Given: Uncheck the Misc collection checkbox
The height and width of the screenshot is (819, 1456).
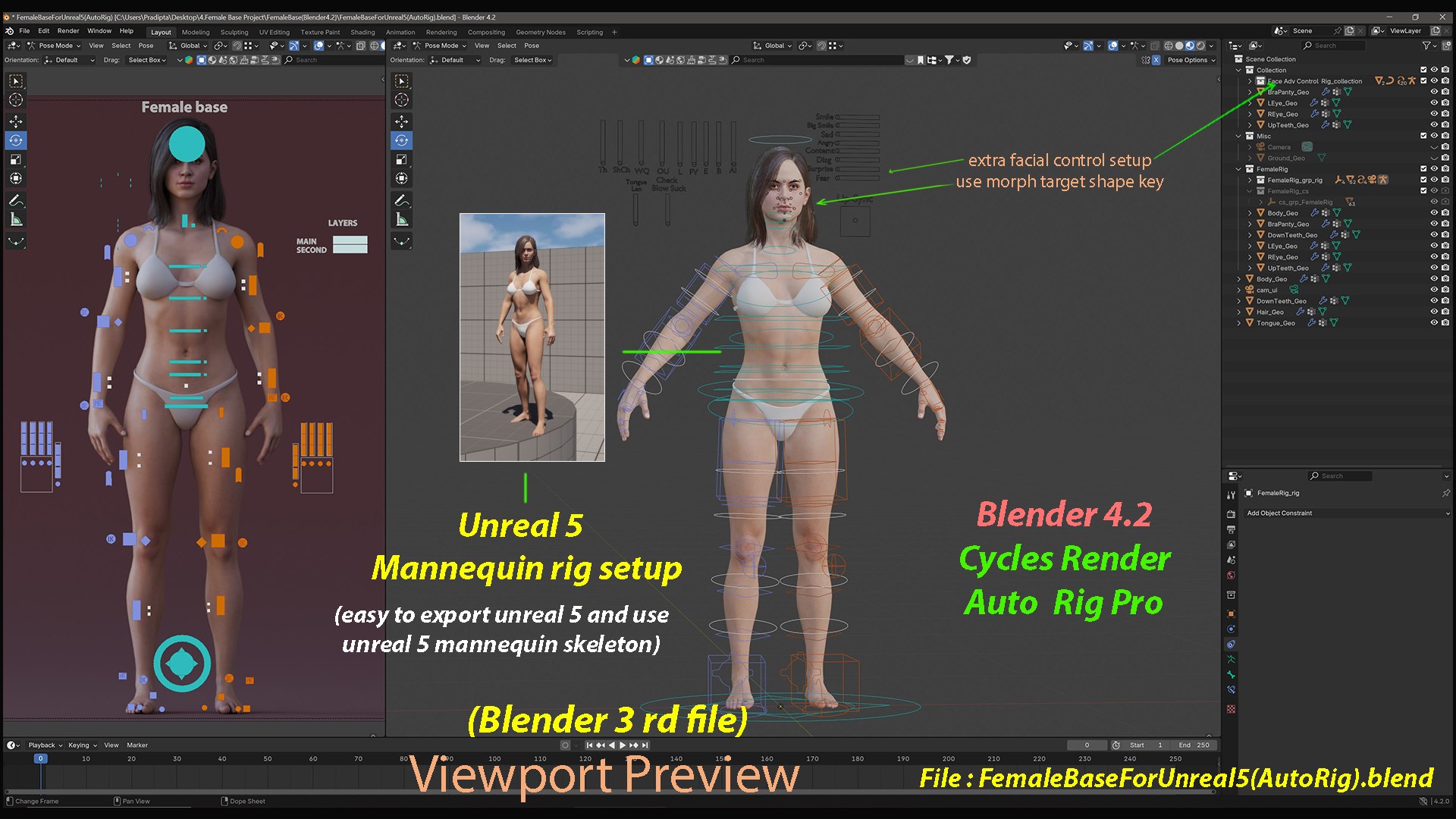Looking at the screenshot, I should click(x=1423, y=136).
